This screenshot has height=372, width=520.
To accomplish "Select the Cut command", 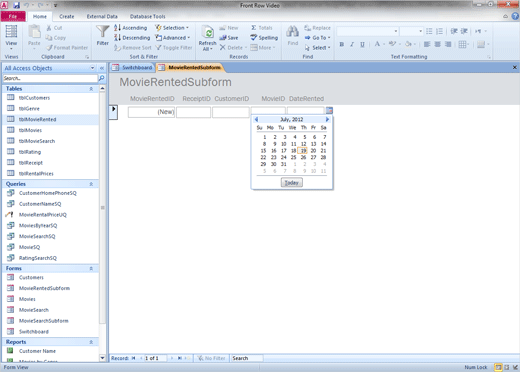I will (54, 28).
